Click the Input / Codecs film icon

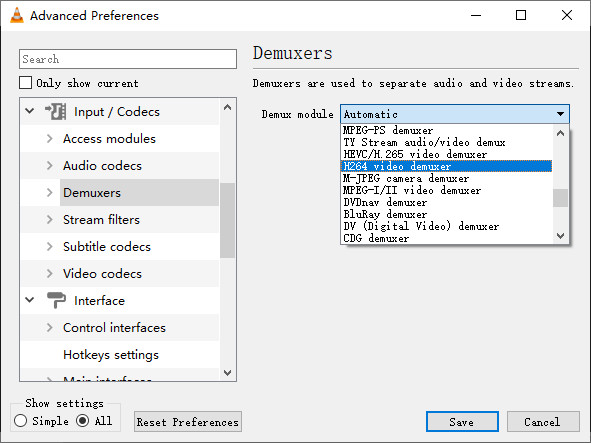(x=56, y=112)
